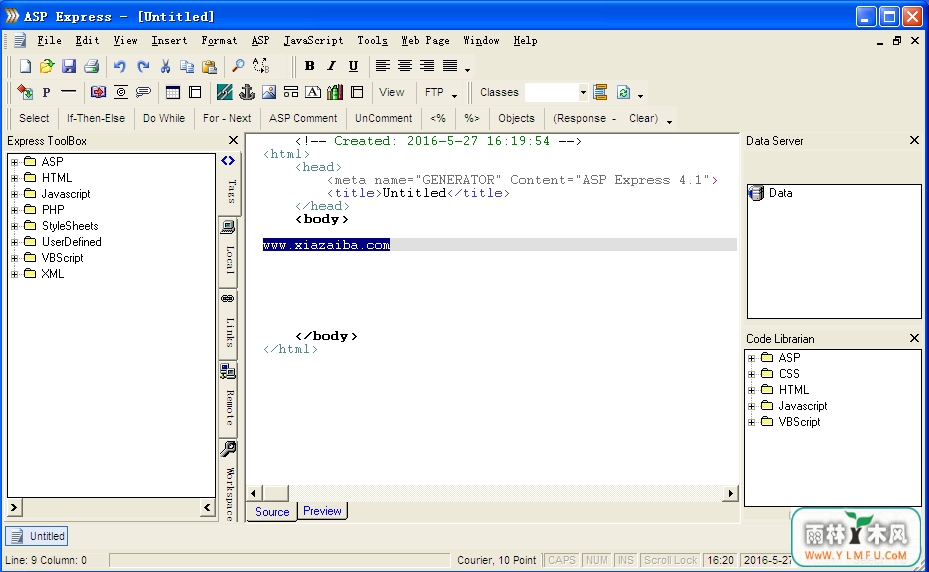Copy selection with the copy icon
Image resolution: width=929 pixels, height=572 pixels.
click(187, 66)
